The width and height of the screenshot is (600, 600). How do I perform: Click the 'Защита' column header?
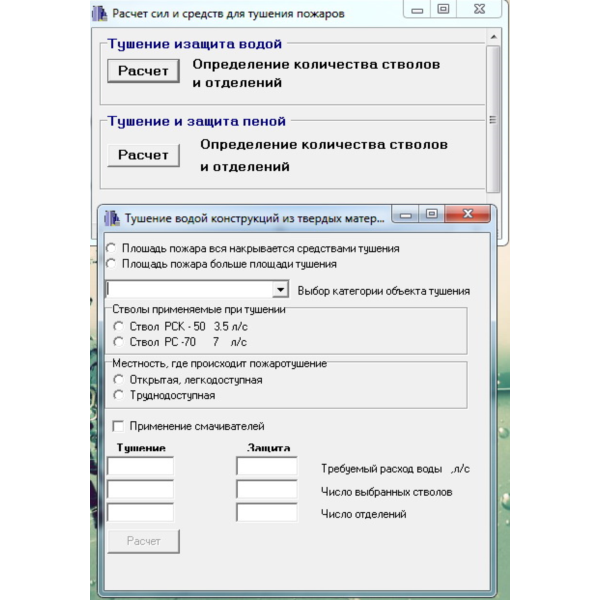269,448
